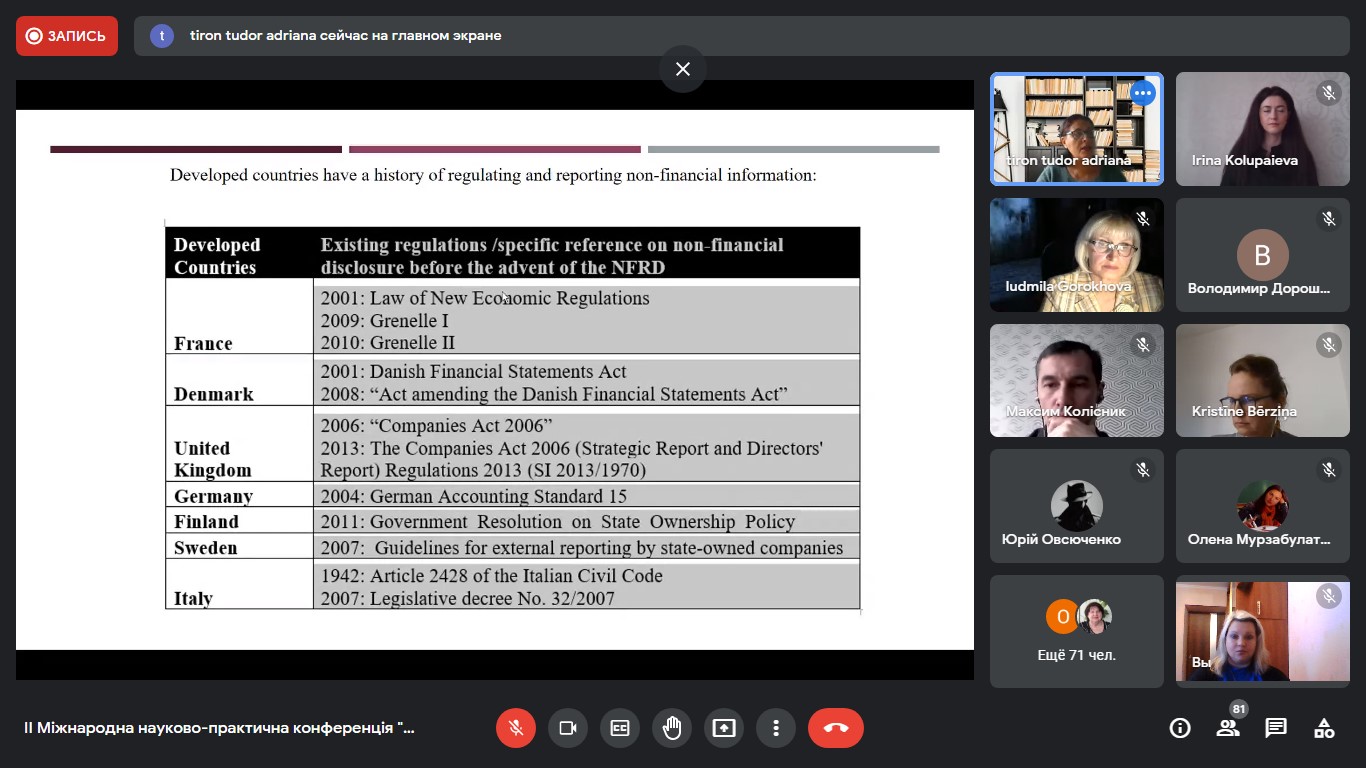The width and height of the screenshot is (1366, 768).
Task: Click the Ещё 71 чел. participants tile
Action: (x=1076, y=631)
